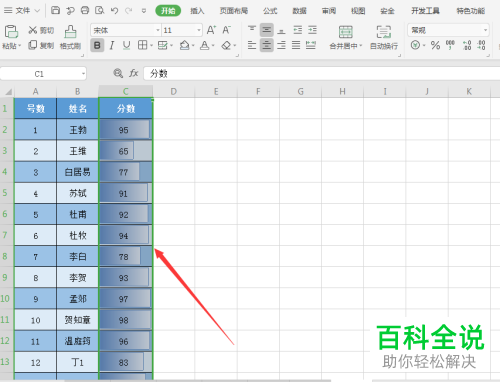Expand the Paste (粘贴) dropdown arrow
The height and width of the screenshot is (382, 500).
point(19,46)
